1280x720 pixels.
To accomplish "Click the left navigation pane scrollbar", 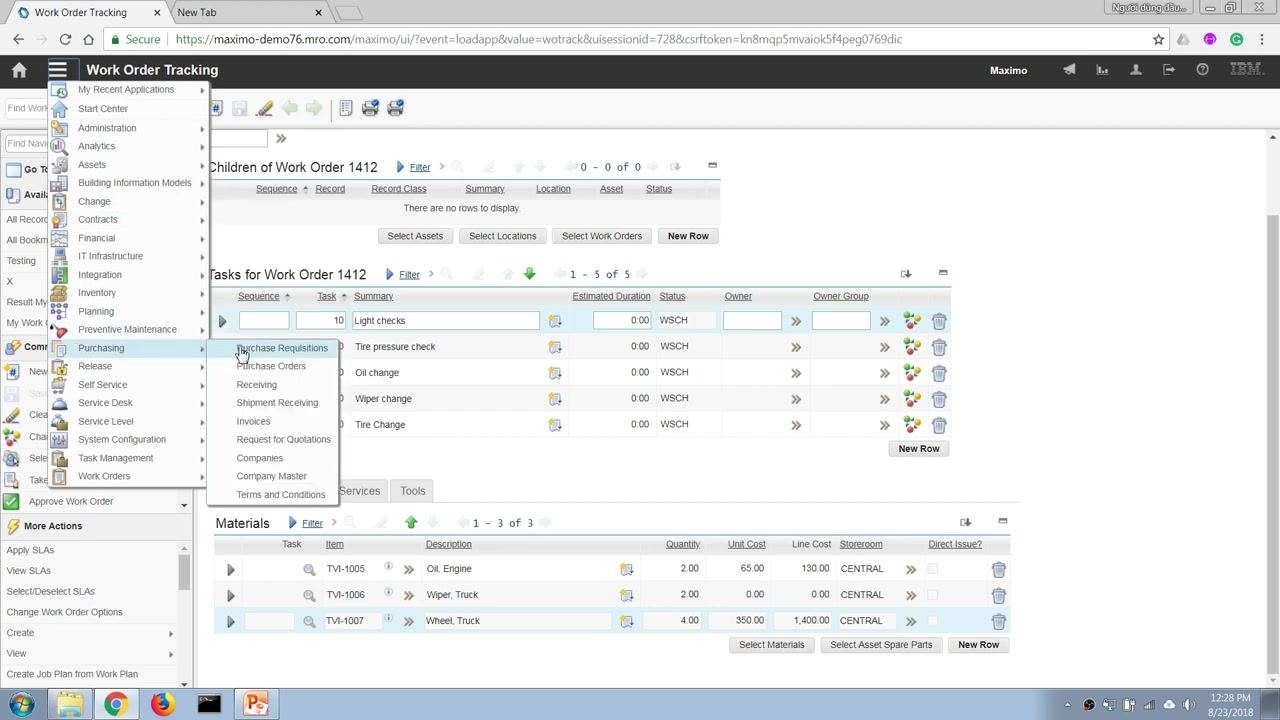I will pyautogui.click(x=184, y=572).
